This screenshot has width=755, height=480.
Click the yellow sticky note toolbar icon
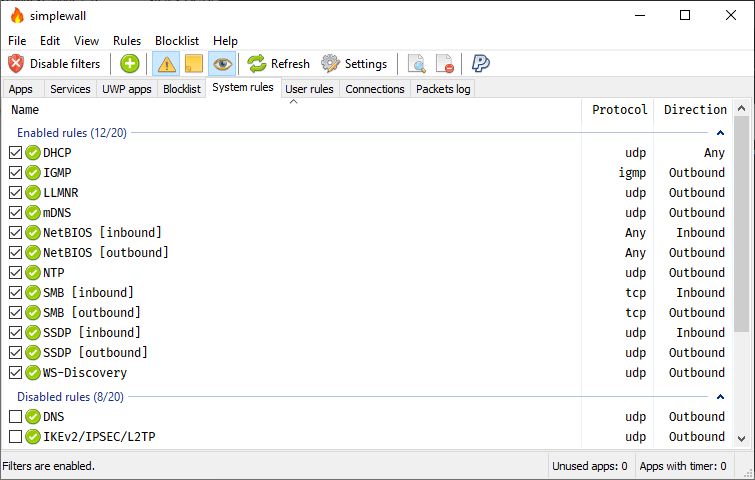click(194, 64)
